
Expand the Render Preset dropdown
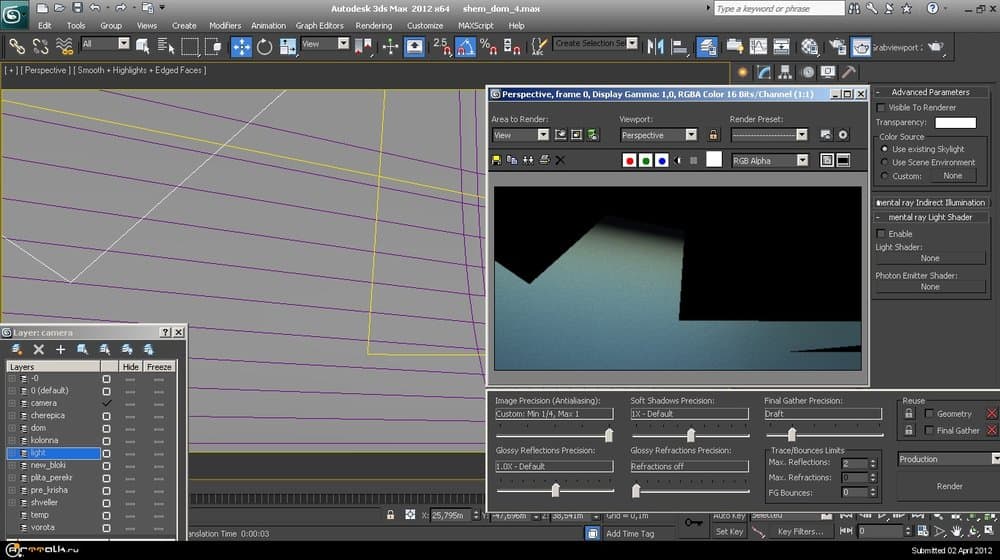(x=769, y=135)
